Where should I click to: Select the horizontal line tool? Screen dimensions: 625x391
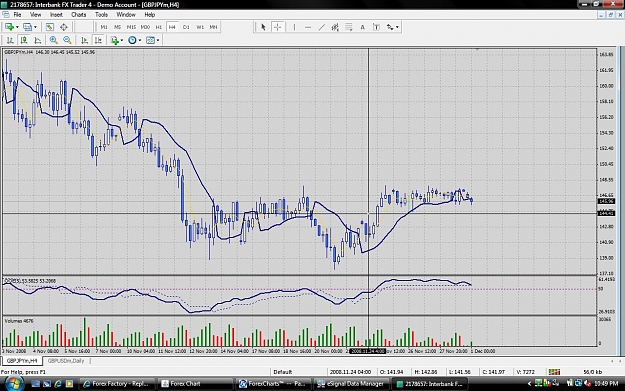tap(308, 27)
